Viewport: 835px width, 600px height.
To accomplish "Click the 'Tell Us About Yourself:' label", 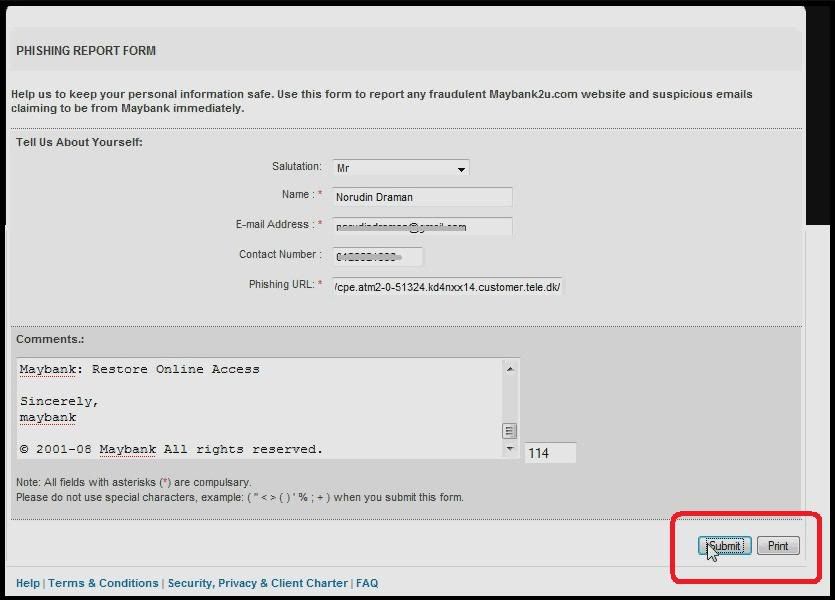I will (x=79, y=142).
